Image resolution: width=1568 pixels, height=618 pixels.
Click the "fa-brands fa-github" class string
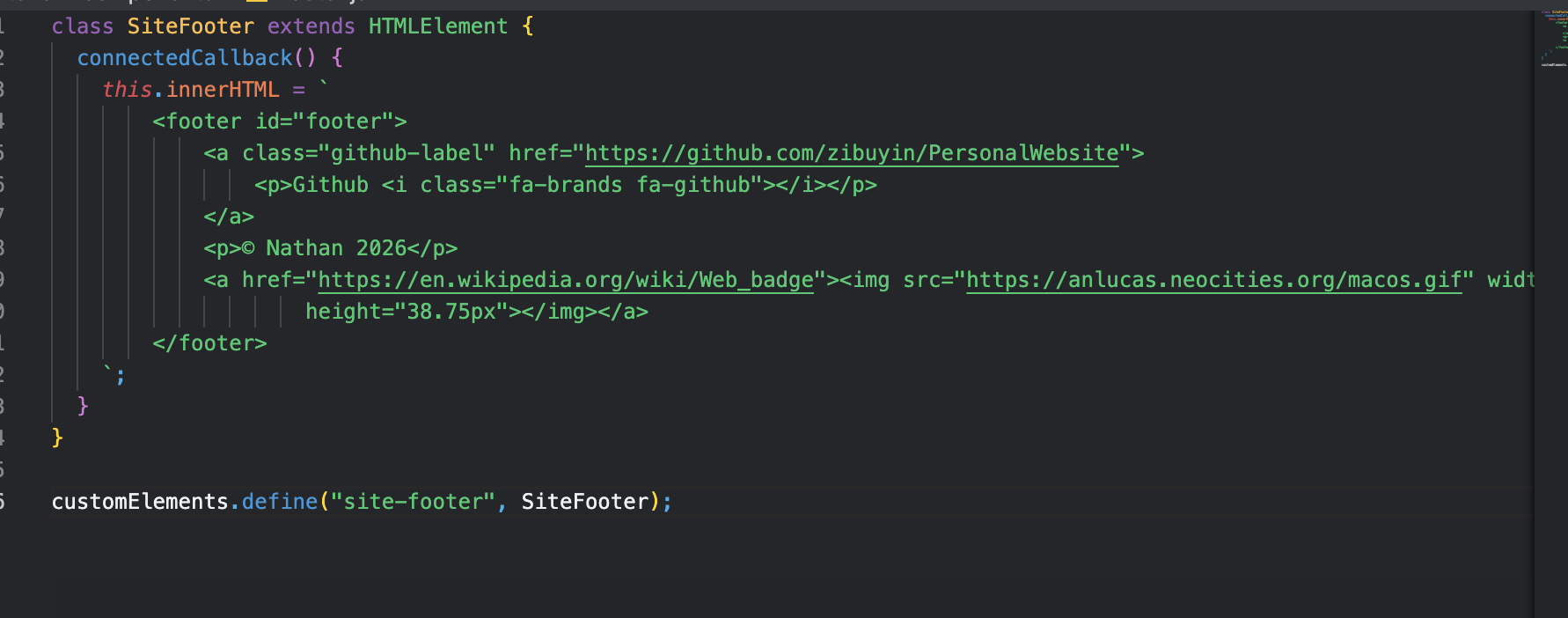click(x=628, y=185)
